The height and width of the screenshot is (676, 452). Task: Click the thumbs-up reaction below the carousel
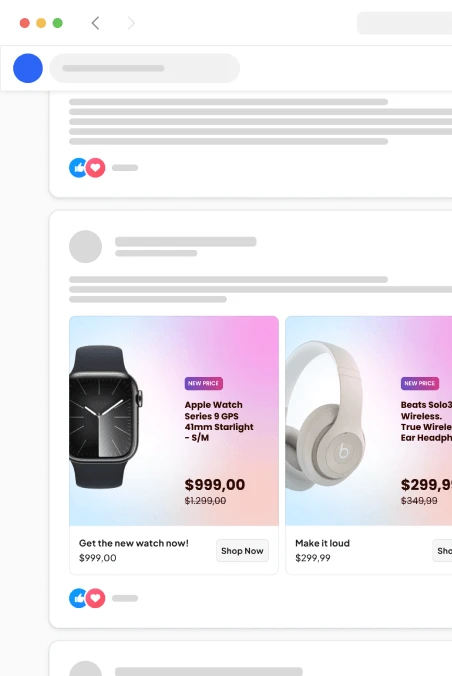pos(78,598)
